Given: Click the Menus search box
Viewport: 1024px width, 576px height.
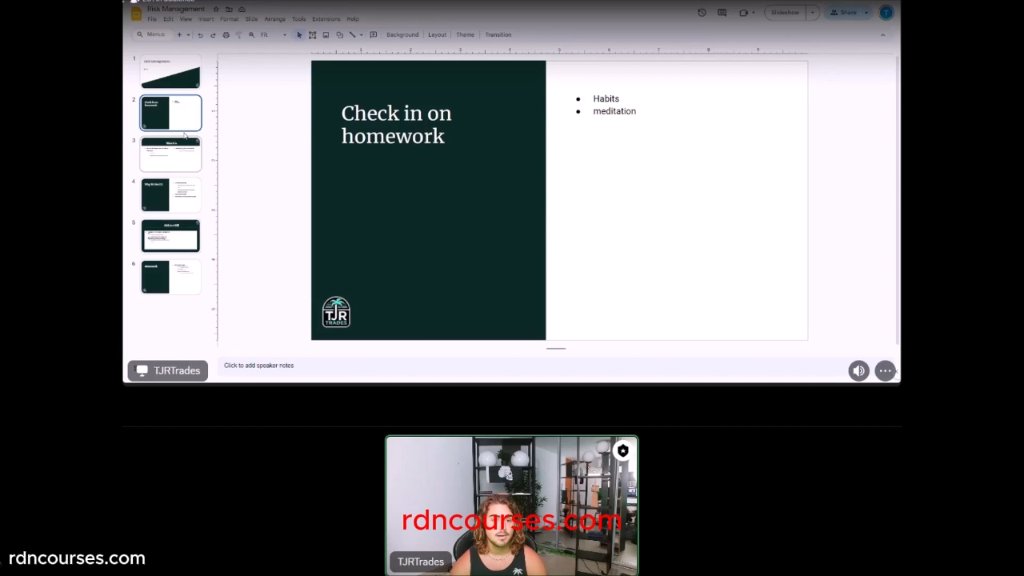Looking at the screenshot, I should (152, 35).
